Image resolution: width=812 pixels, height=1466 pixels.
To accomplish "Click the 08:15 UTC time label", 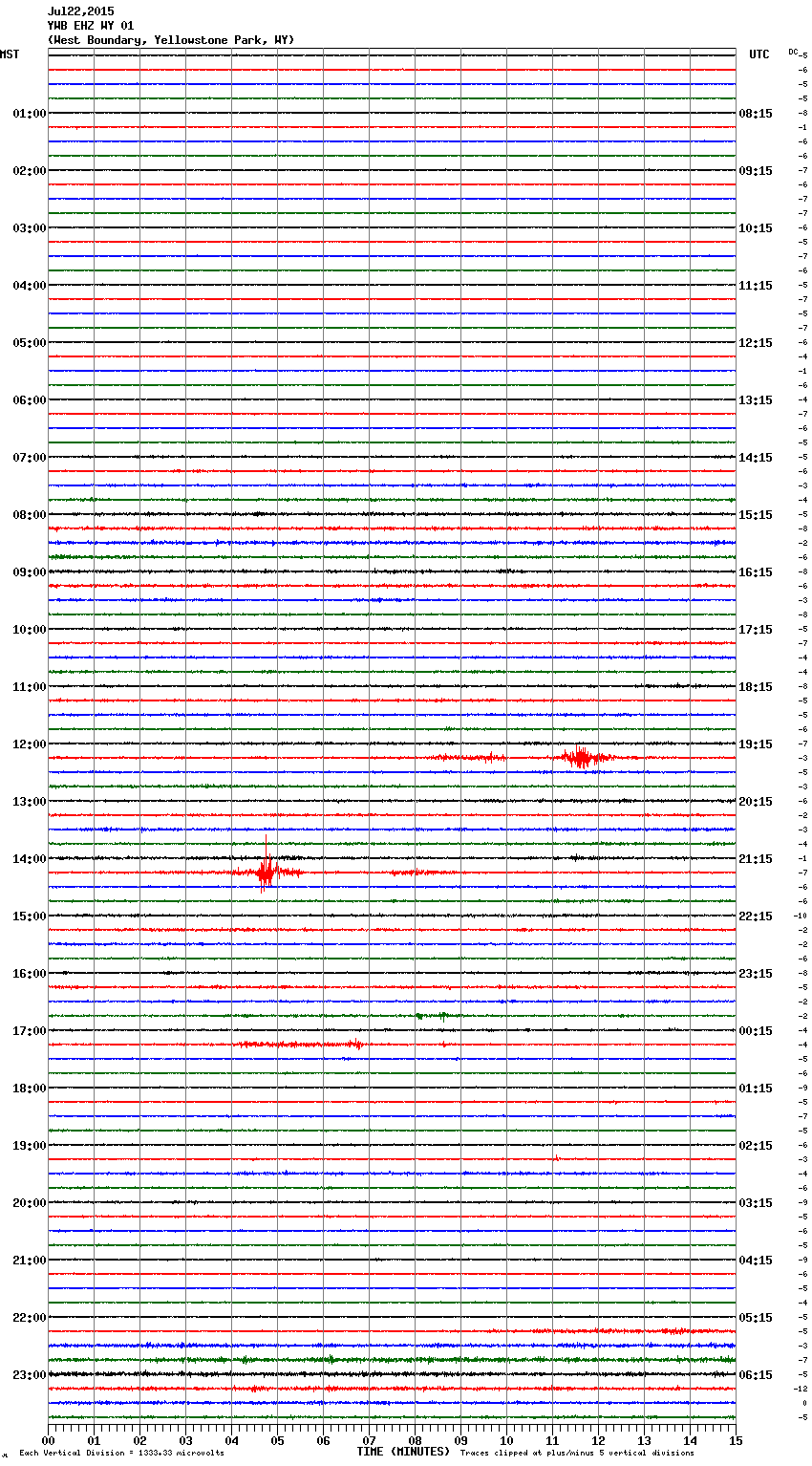I will pyautogui.click(x=756, y=114).
